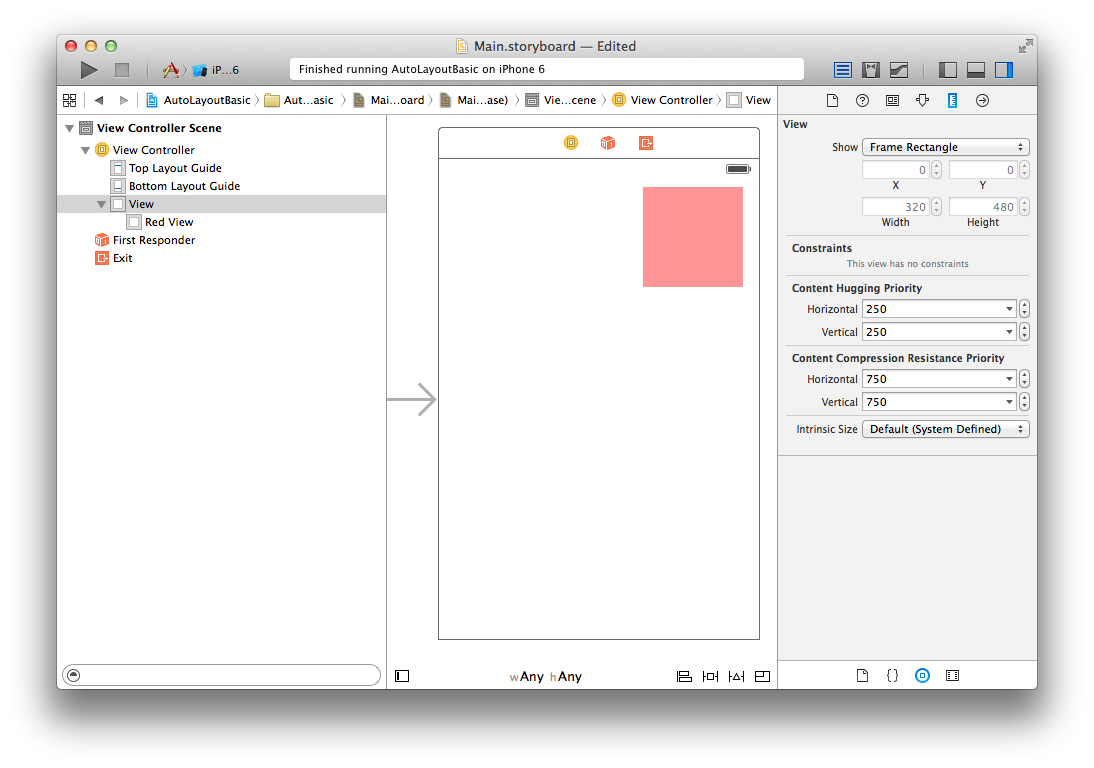The height and width of the screenshot is (768, 1094).
Task: Select Mai...ase) in jump bar
Action: tap(474, 100)
